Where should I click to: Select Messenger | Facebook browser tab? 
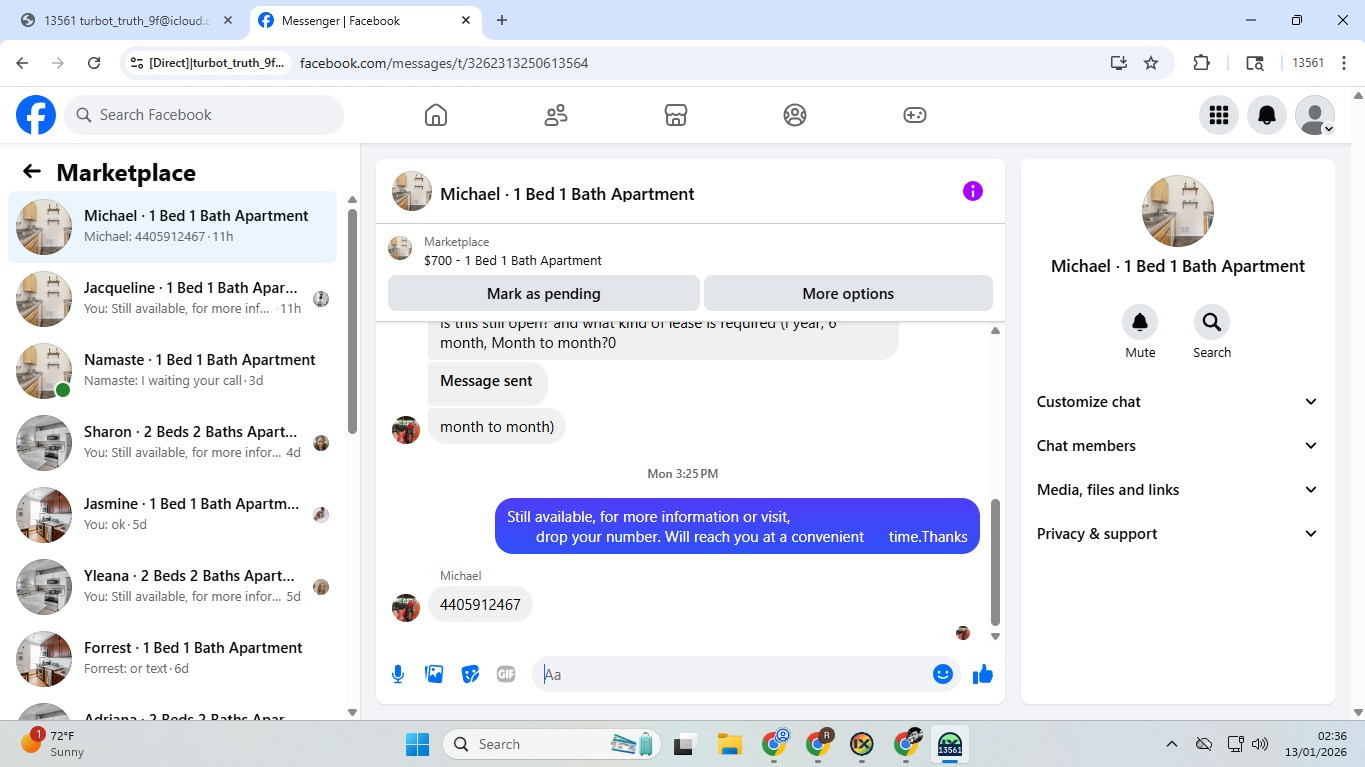click(364, 20)
